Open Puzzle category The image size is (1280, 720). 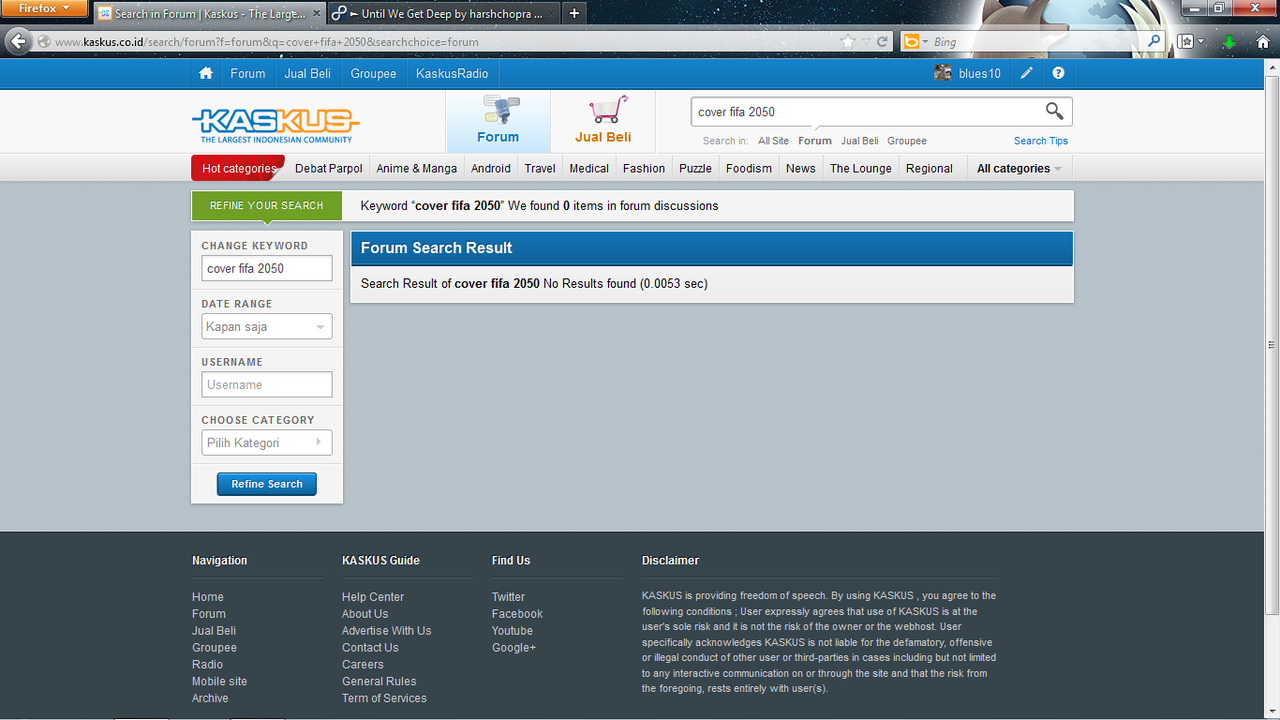tap(695, 168)
